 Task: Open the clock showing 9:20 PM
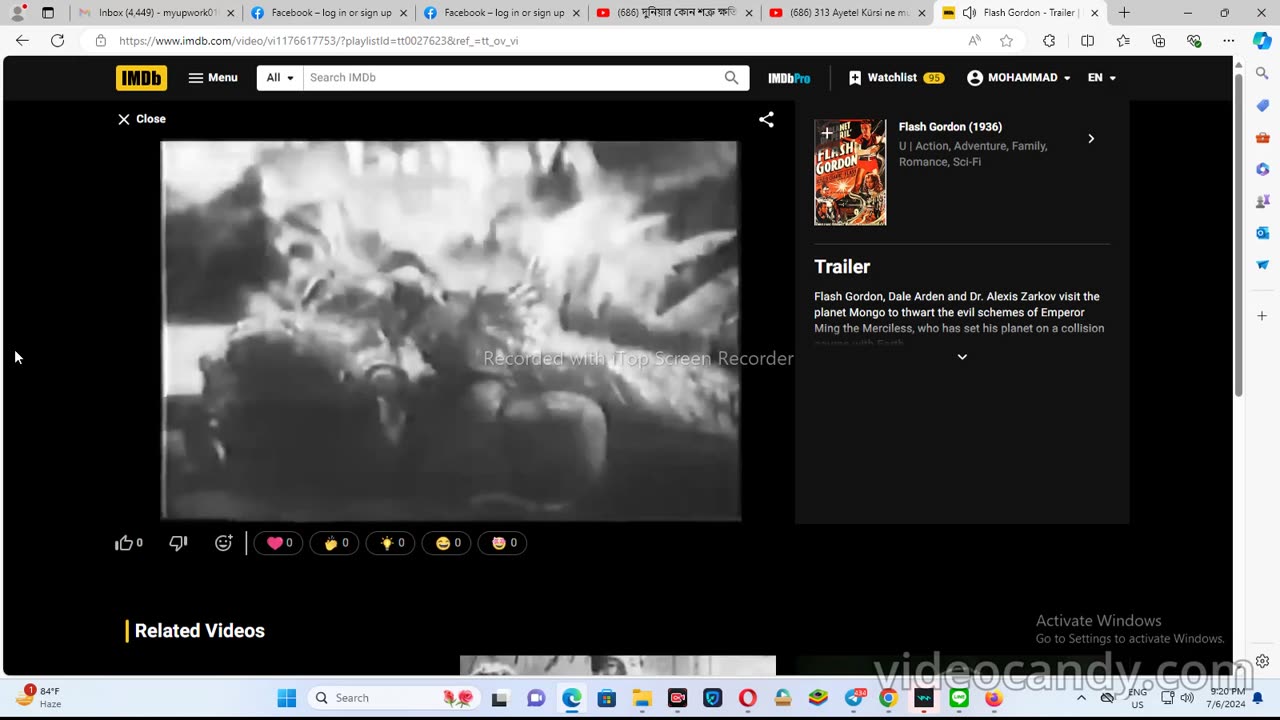[1227, 698]
